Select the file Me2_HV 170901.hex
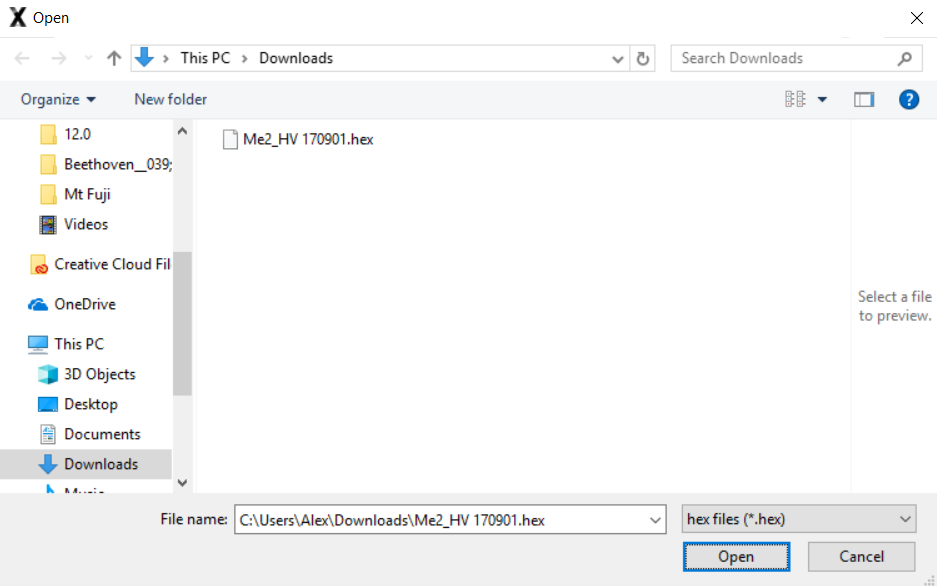 [308, 139]
